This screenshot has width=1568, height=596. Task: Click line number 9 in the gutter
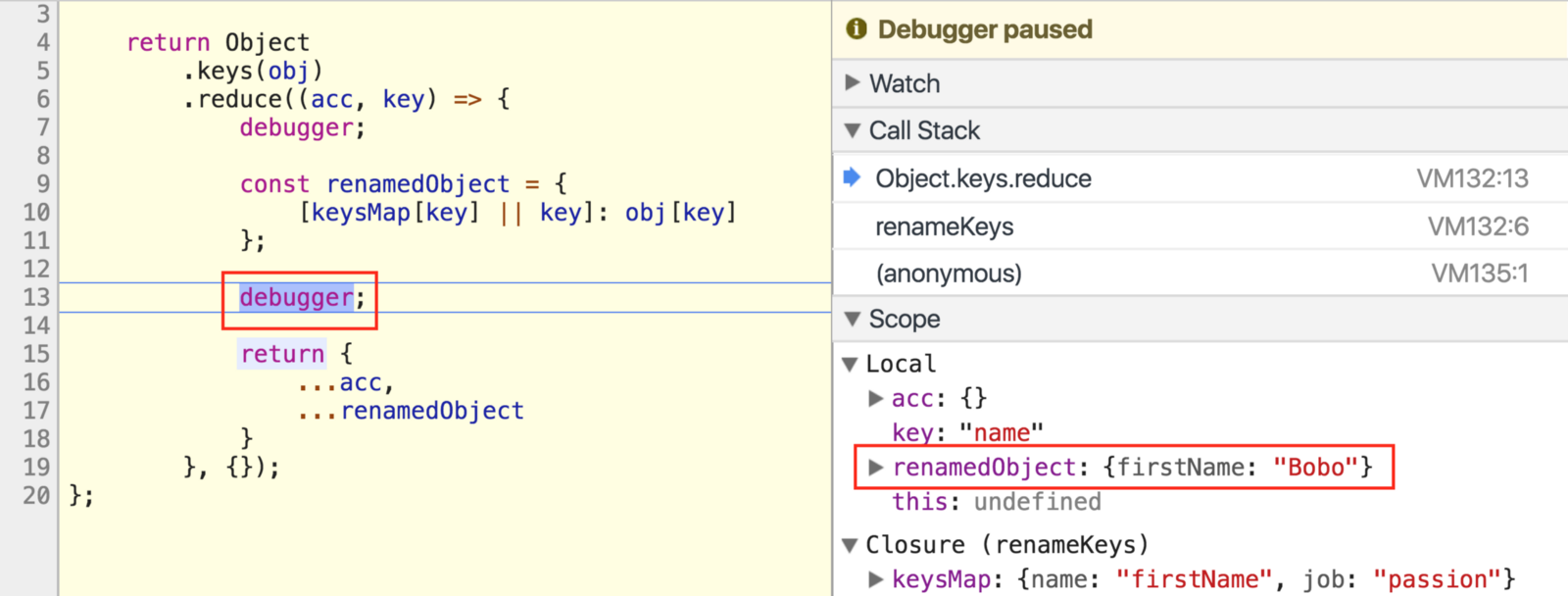[x=43, y=184]
